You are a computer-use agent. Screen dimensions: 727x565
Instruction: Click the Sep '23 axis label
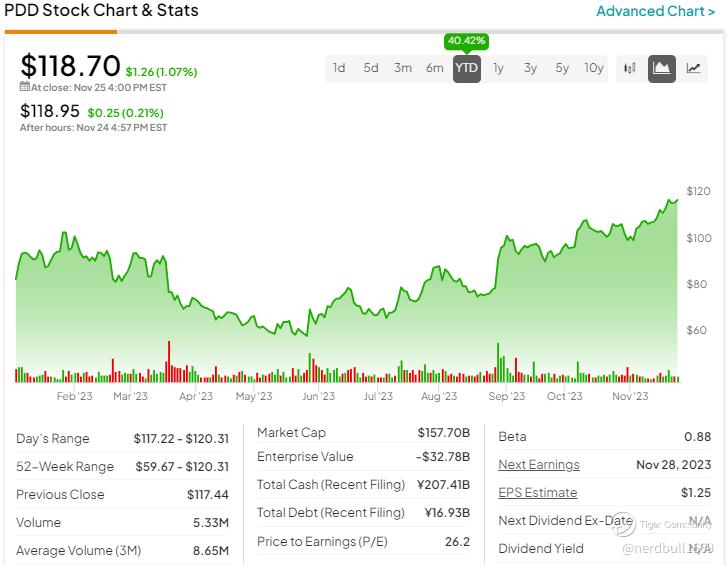point(506,396)
